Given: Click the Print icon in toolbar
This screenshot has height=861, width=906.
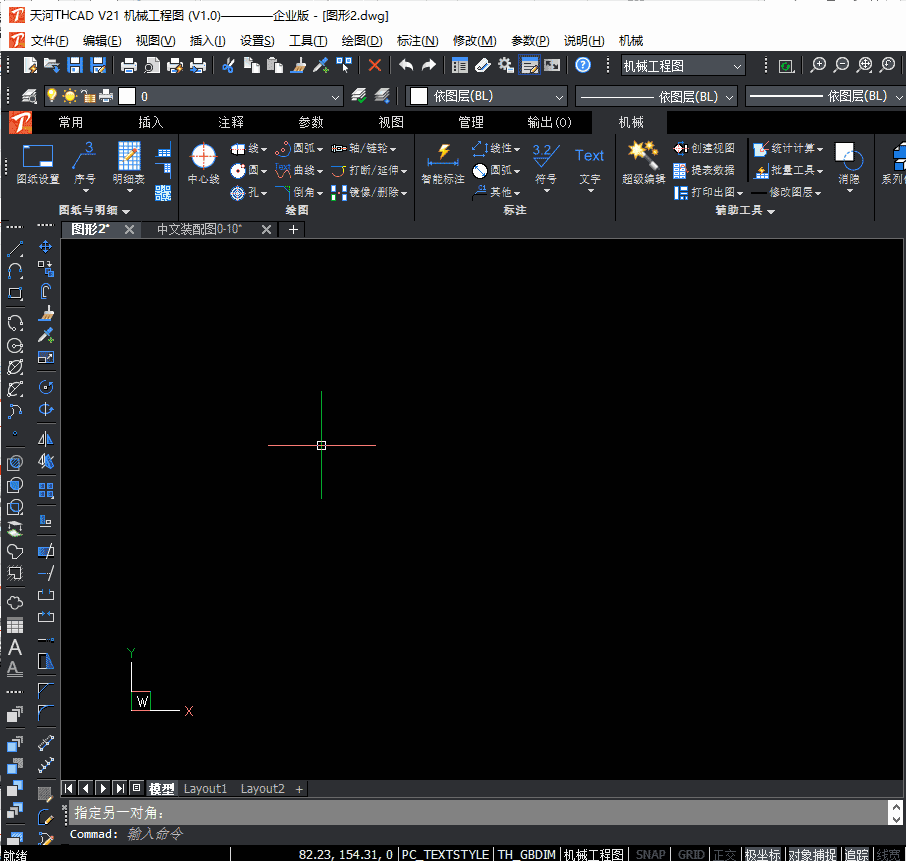Looking at the screenshot, I should point(128,65).
